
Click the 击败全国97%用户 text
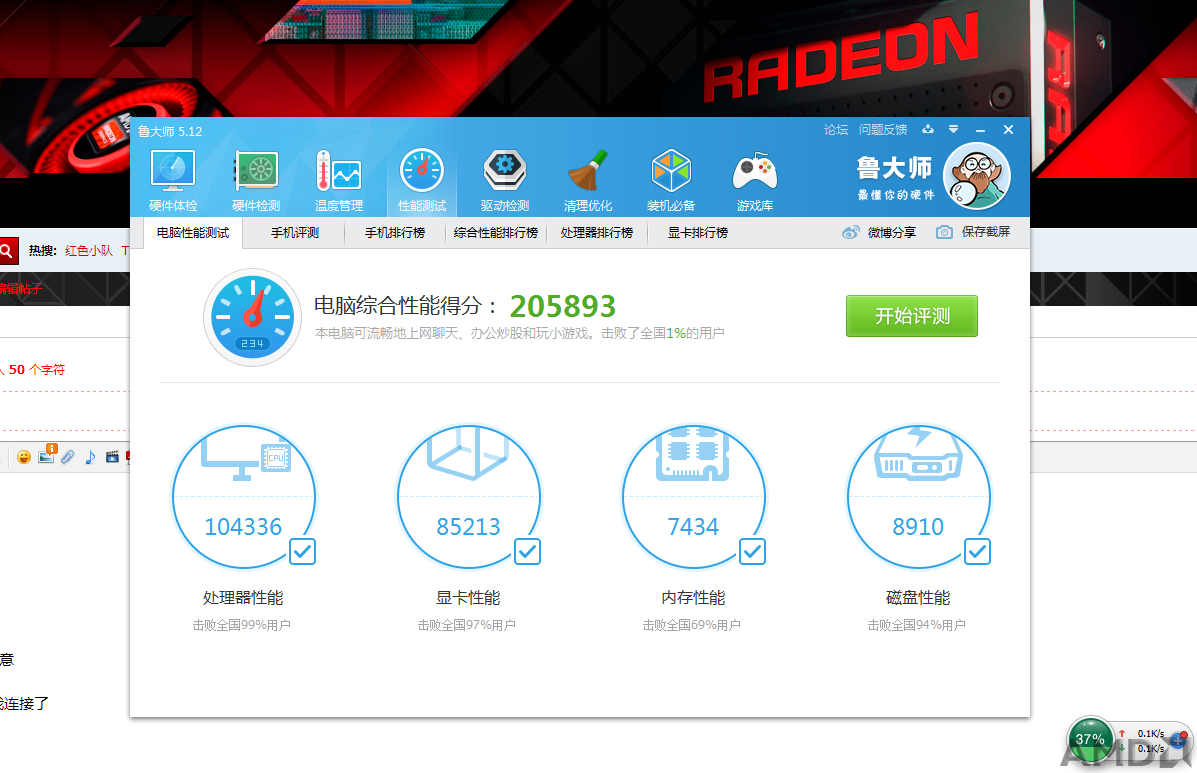click(x=466, y=625)
